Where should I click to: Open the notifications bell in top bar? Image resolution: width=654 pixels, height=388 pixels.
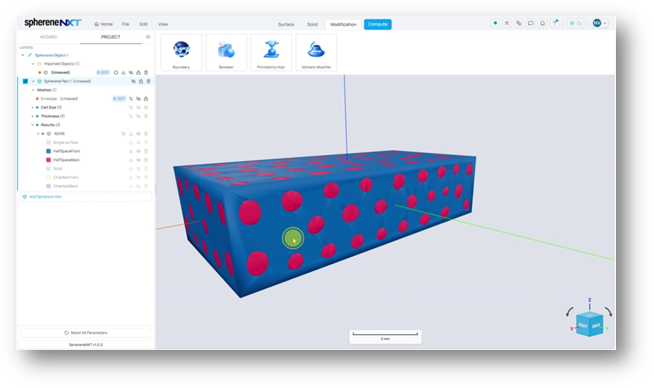point(542,23)
